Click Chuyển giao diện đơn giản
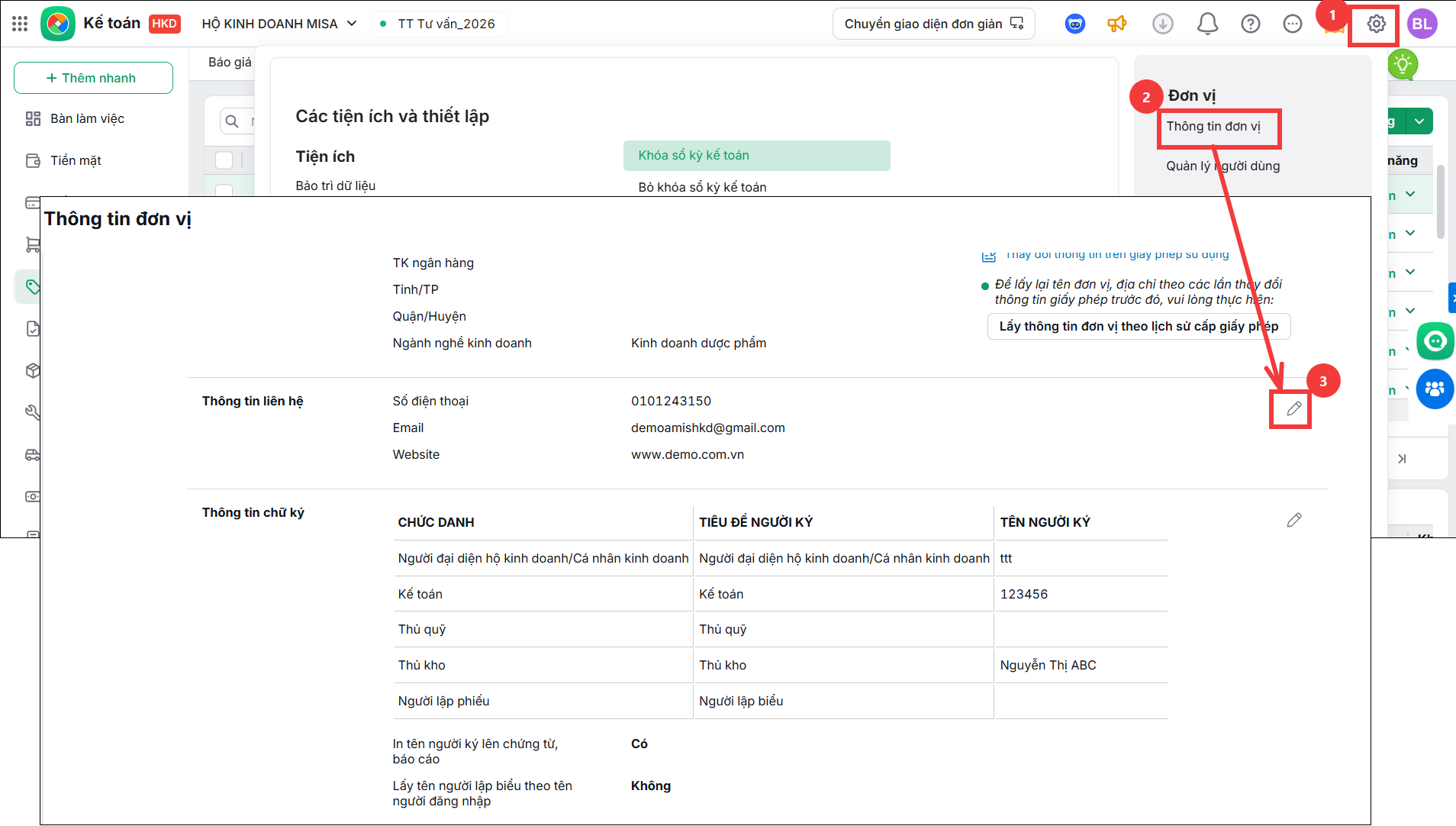 933,24
